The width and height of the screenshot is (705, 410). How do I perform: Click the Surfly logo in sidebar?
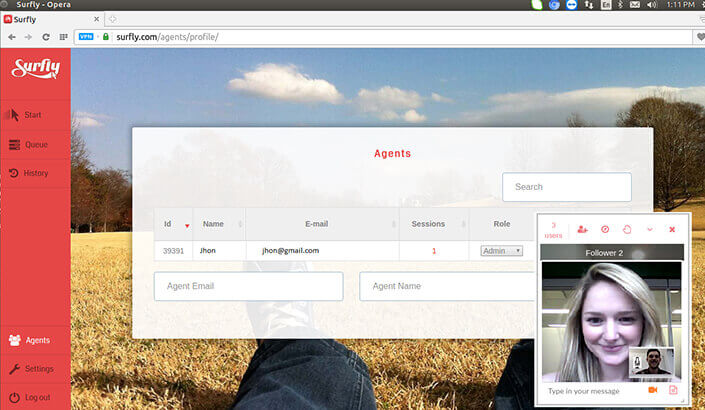[36, 69]
